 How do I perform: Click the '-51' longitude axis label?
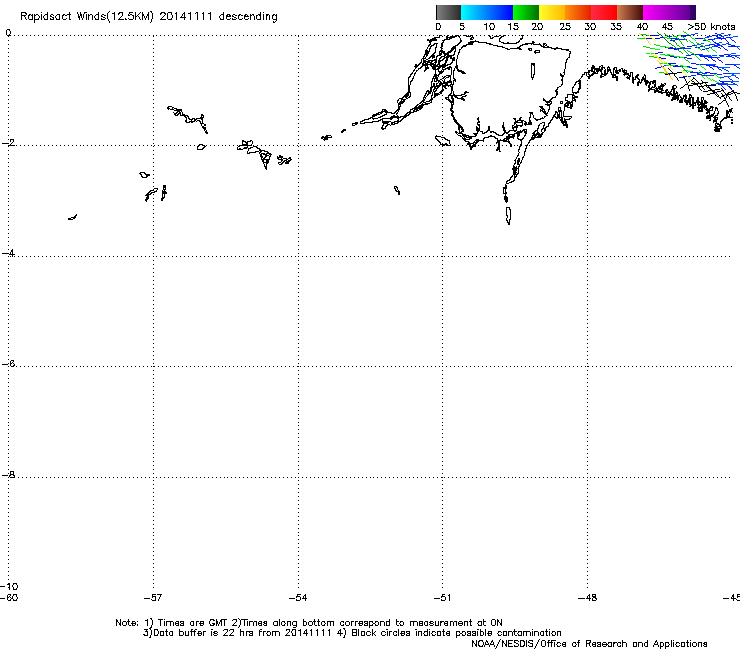click(442, 598)
